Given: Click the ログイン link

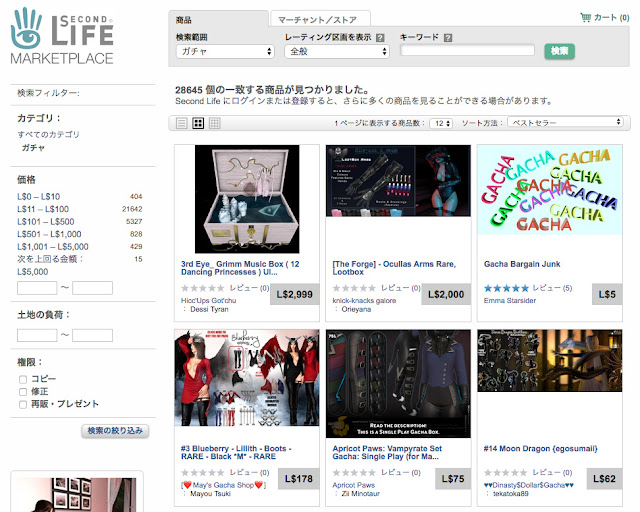Looking at the screenshot, I should [249, 101].
